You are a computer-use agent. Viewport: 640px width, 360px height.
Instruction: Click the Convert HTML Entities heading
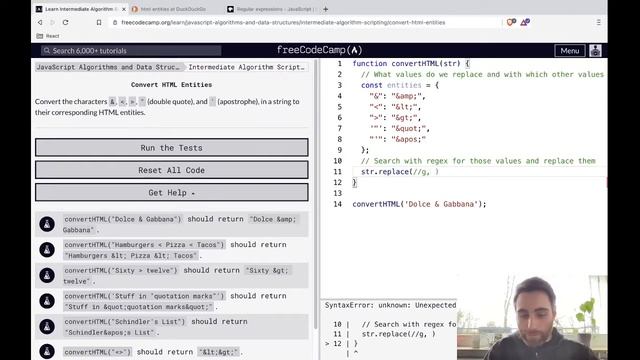(x=171, y=84)
